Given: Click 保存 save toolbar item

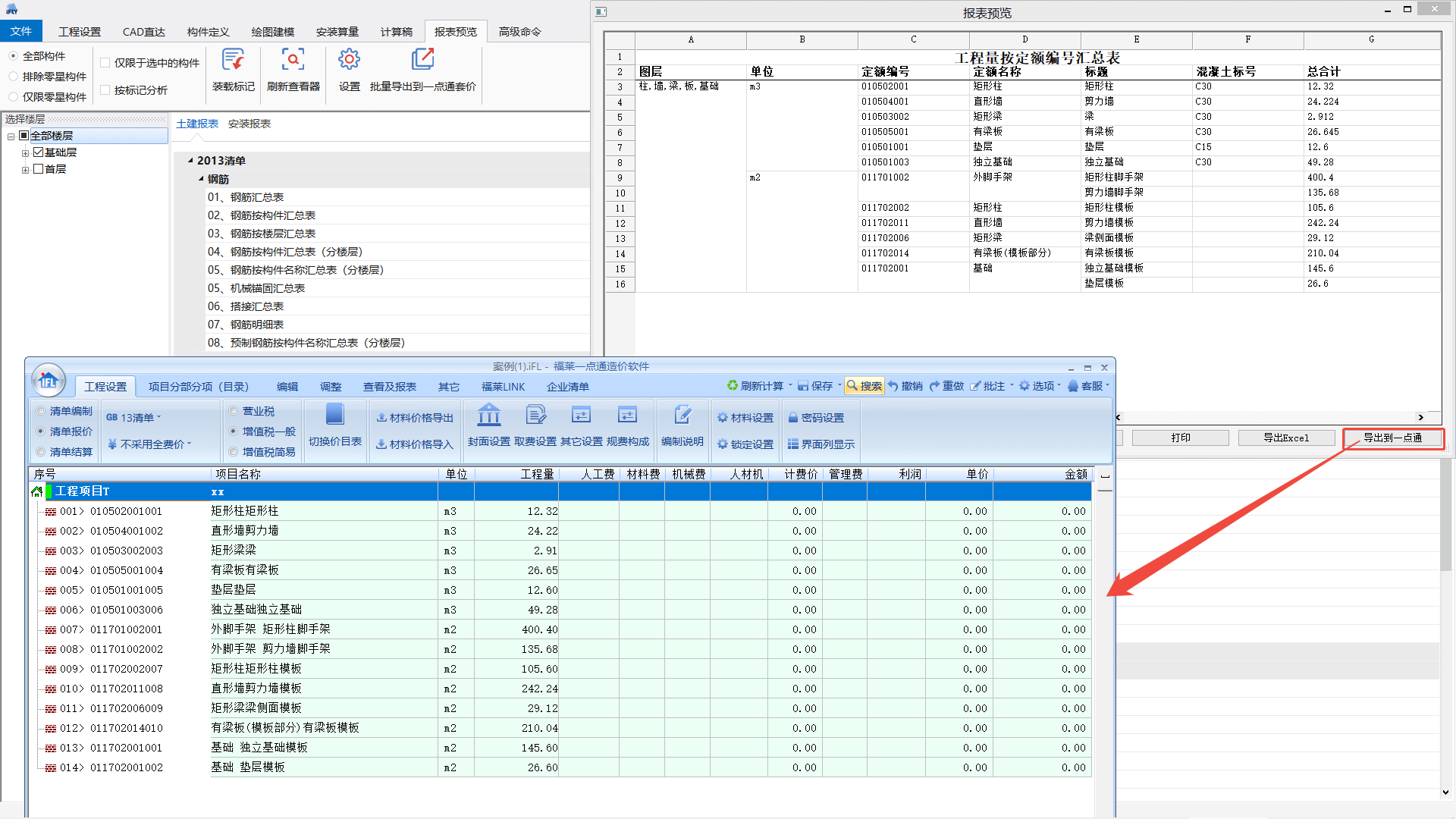Looking at the screenshot, I should click(815, 386).
